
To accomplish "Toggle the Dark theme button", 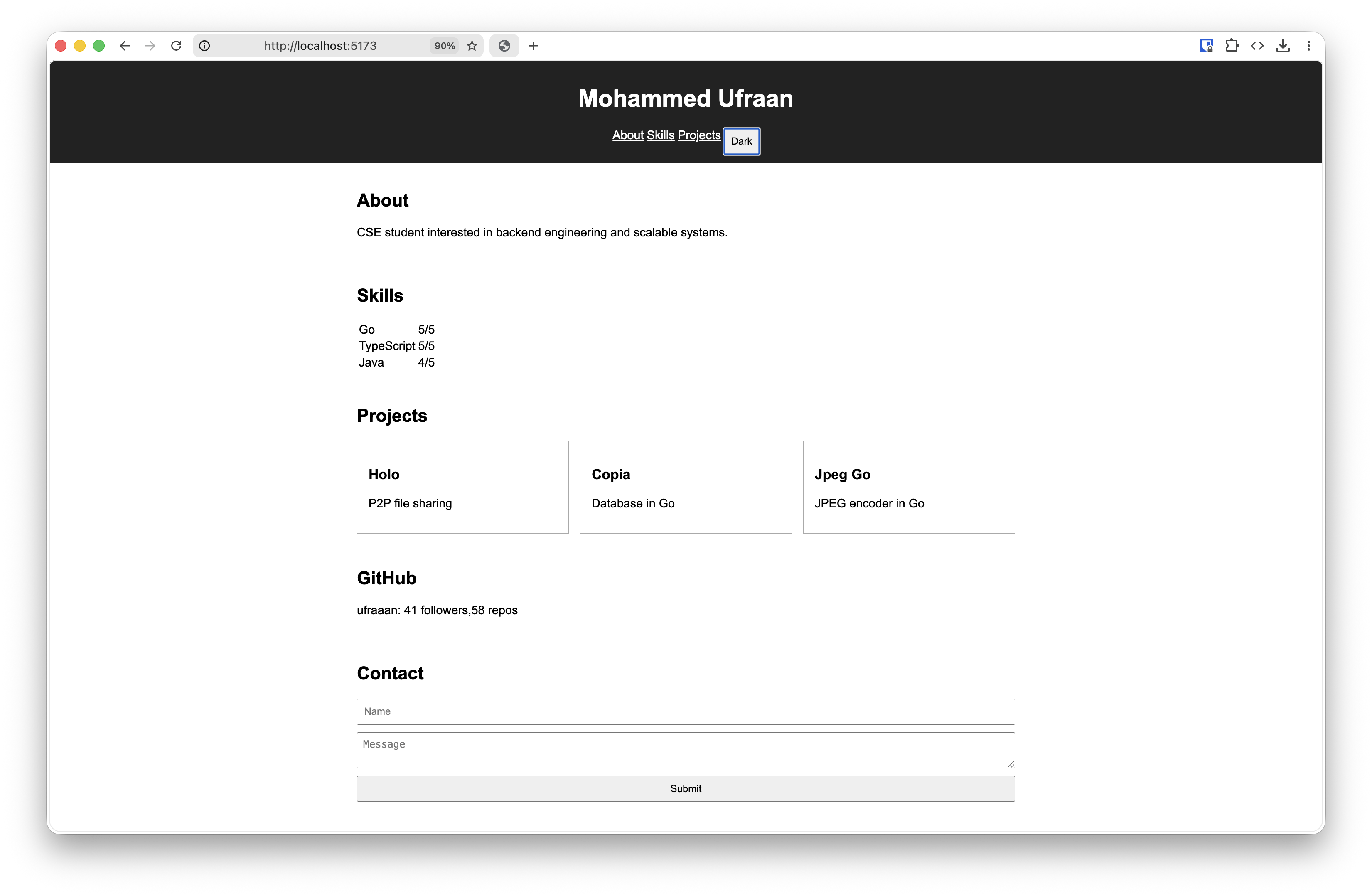I will [741, 141].
